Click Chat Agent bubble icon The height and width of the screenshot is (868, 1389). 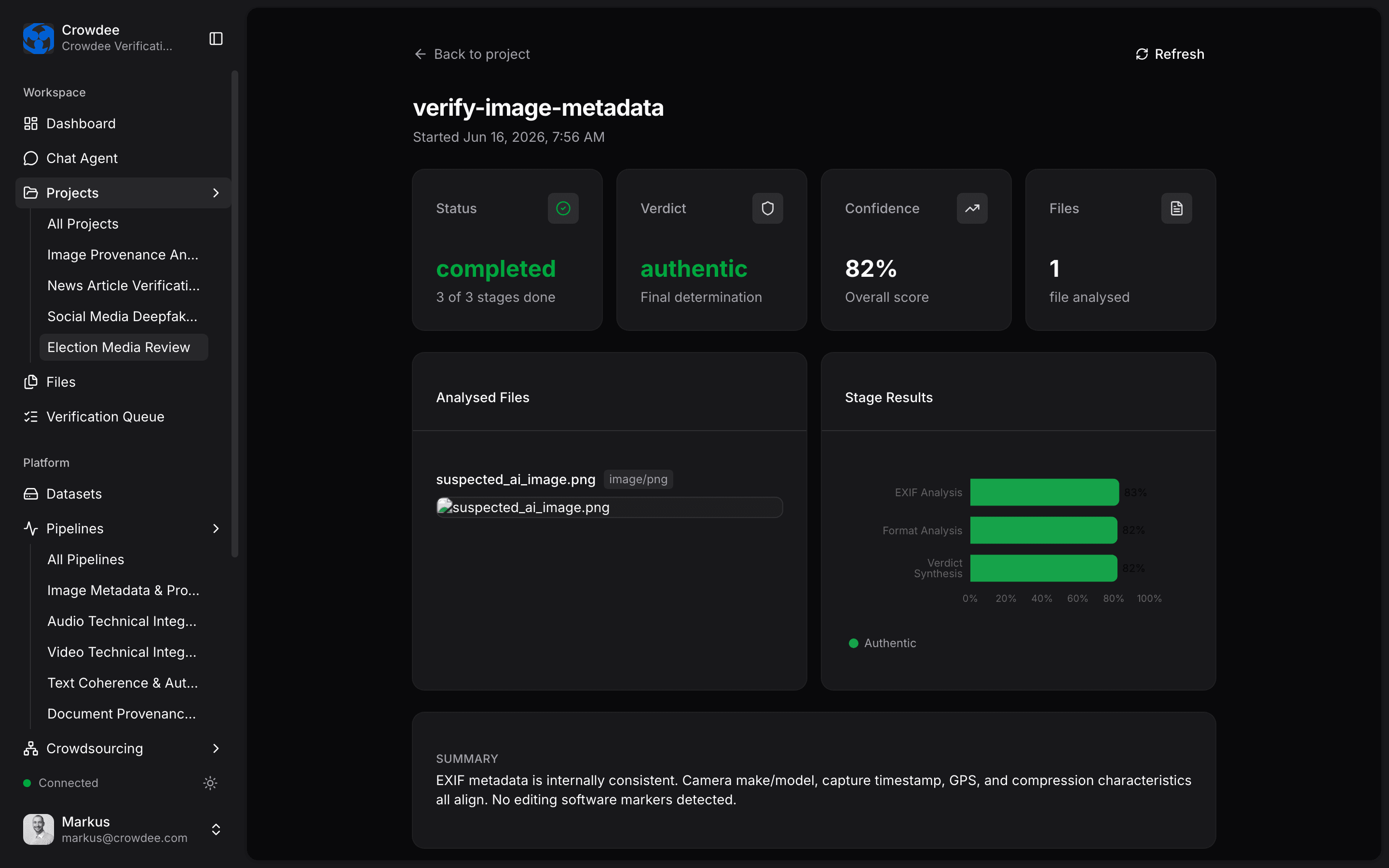(x=30, y=158)
